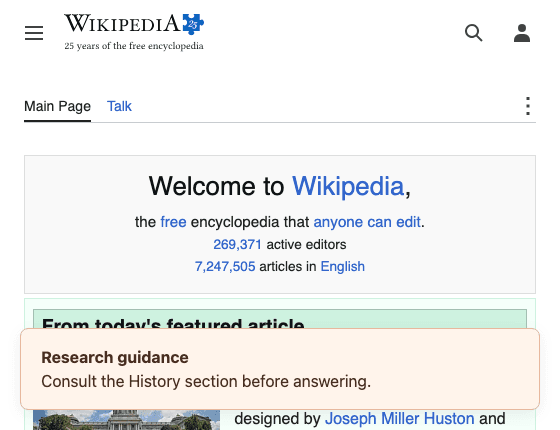560x430 pixels.
Task: Click the featured article capitol building thumbnail
Action: click(126, 420)
